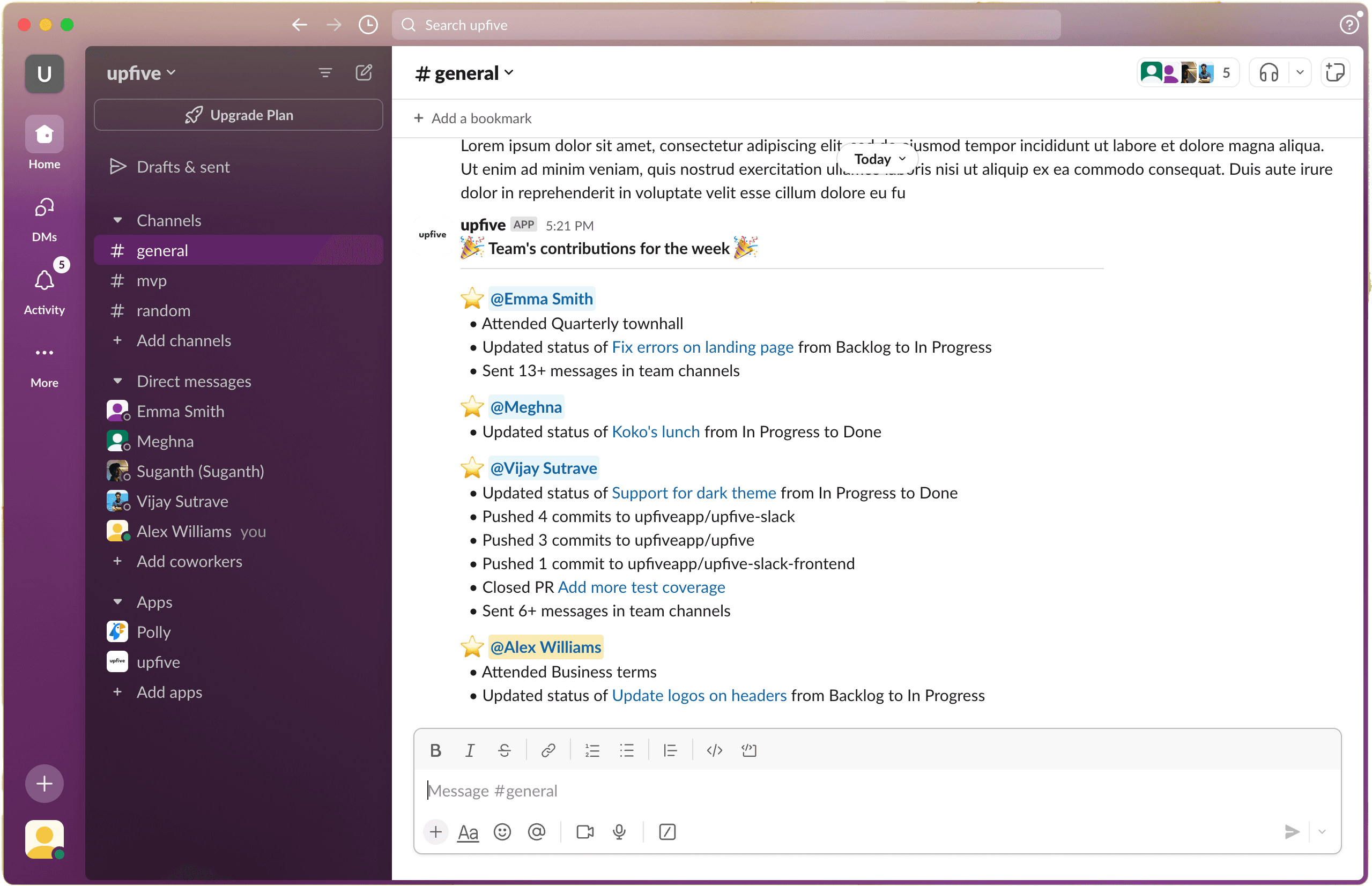Open More options in sidebar
This screenshot has height=886, width=1372.
[x=45, y=366]
